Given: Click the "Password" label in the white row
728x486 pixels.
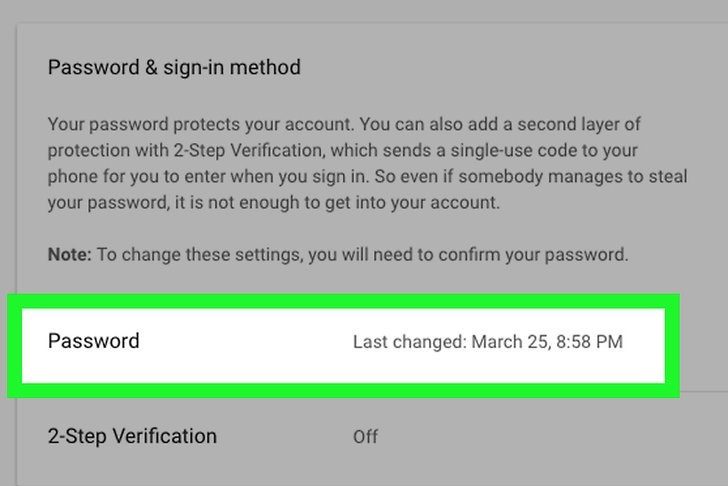Looking at the screenshot, I should click(x=94, y=341).
